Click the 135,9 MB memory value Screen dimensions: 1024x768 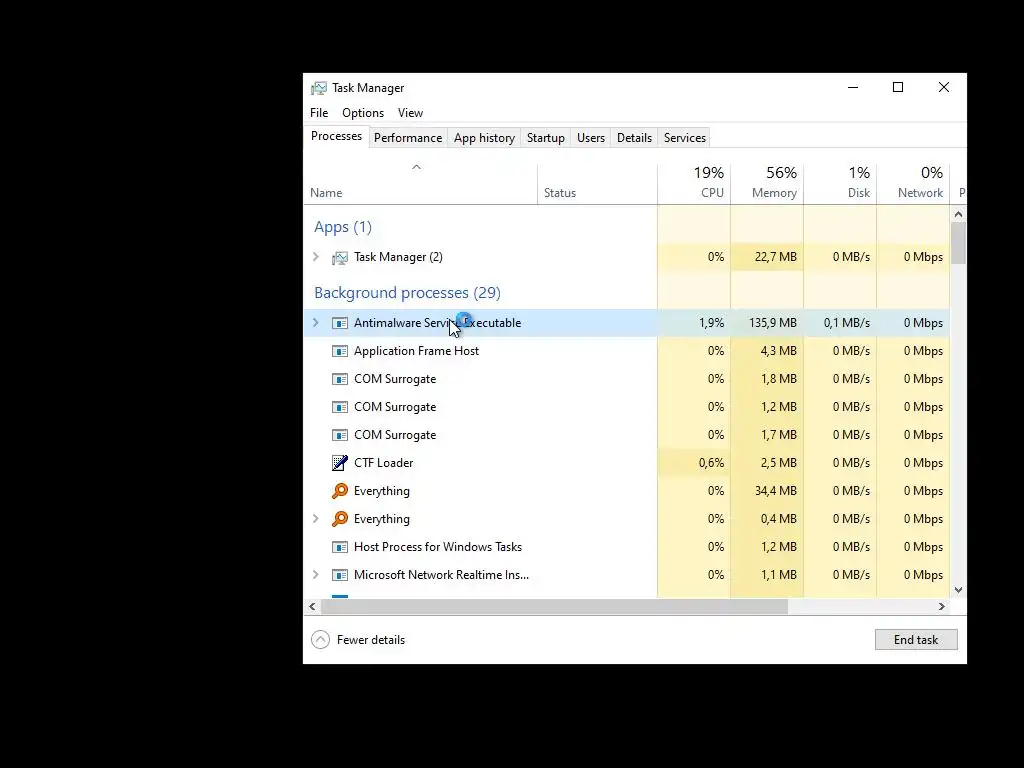pos(773,323)
